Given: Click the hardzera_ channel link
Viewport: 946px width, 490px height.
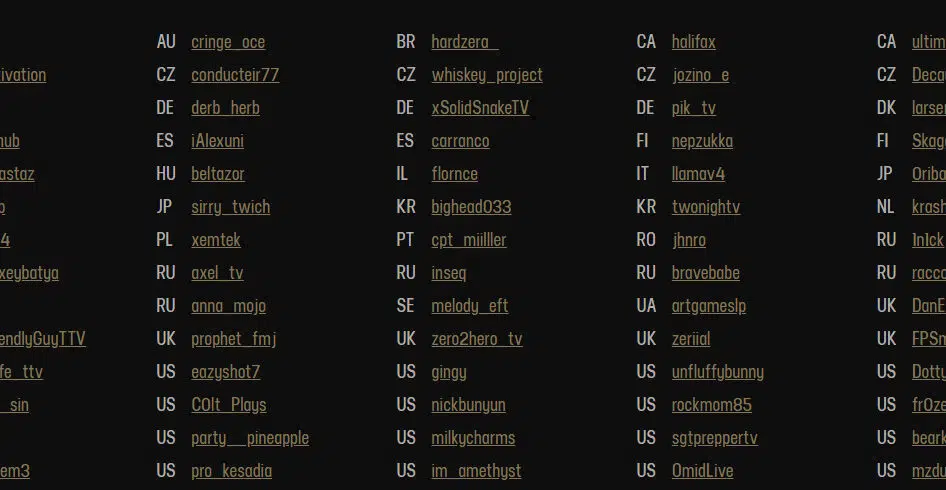Looking at the screenshot, I should click(x=465, y=42).
